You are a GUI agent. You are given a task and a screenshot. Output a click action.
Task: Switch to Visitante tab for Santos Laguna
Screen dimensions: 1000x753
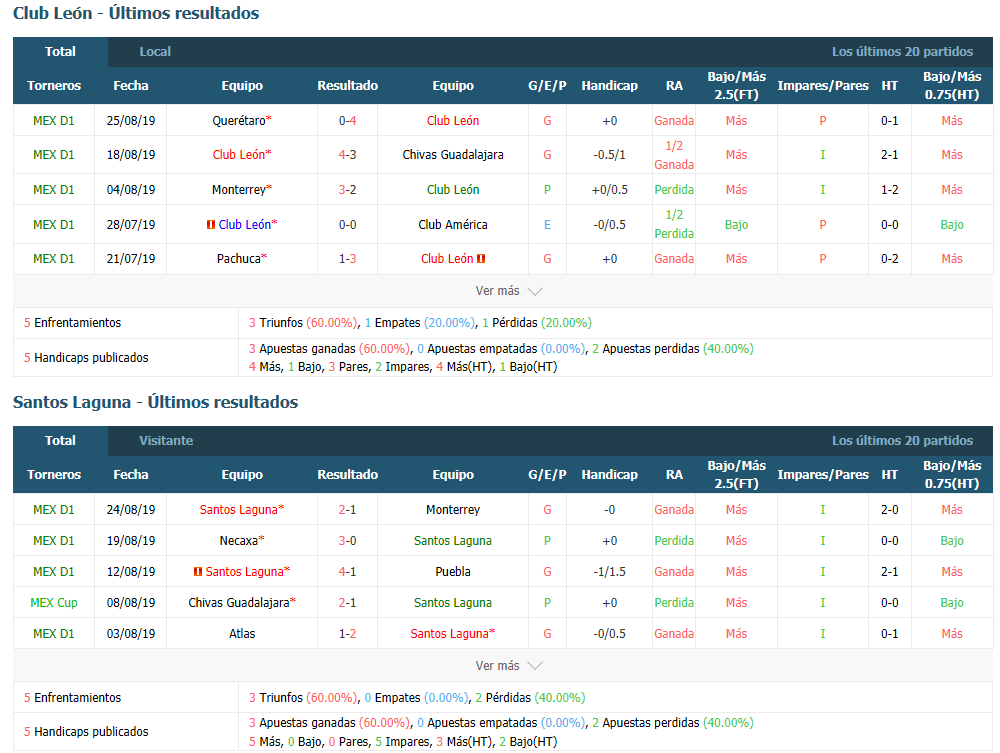[166, 441]
